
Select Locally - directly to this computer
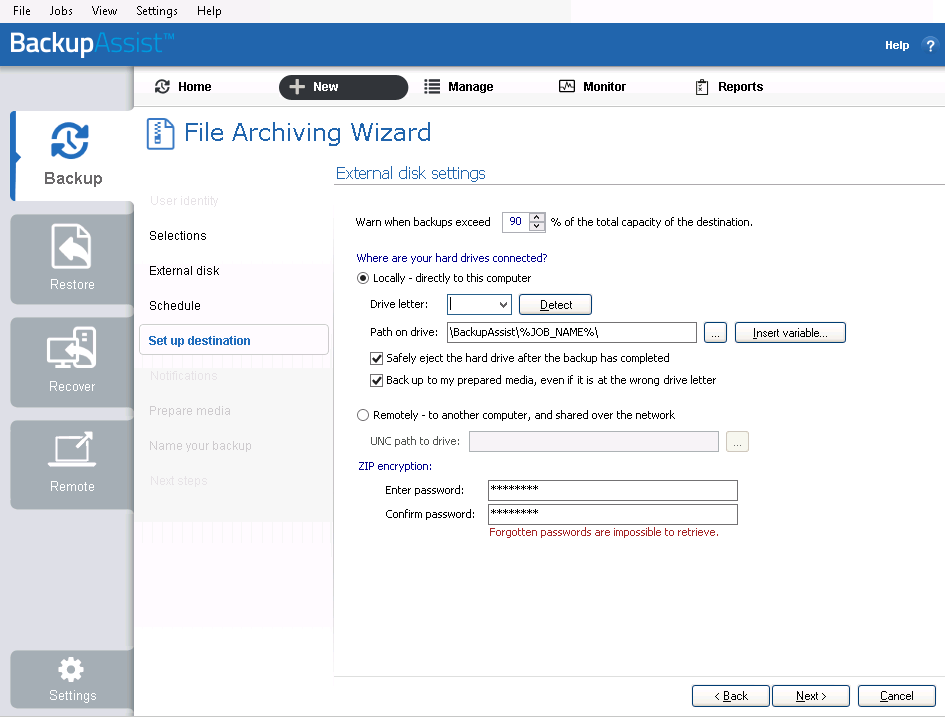click(x=363, y=278)
